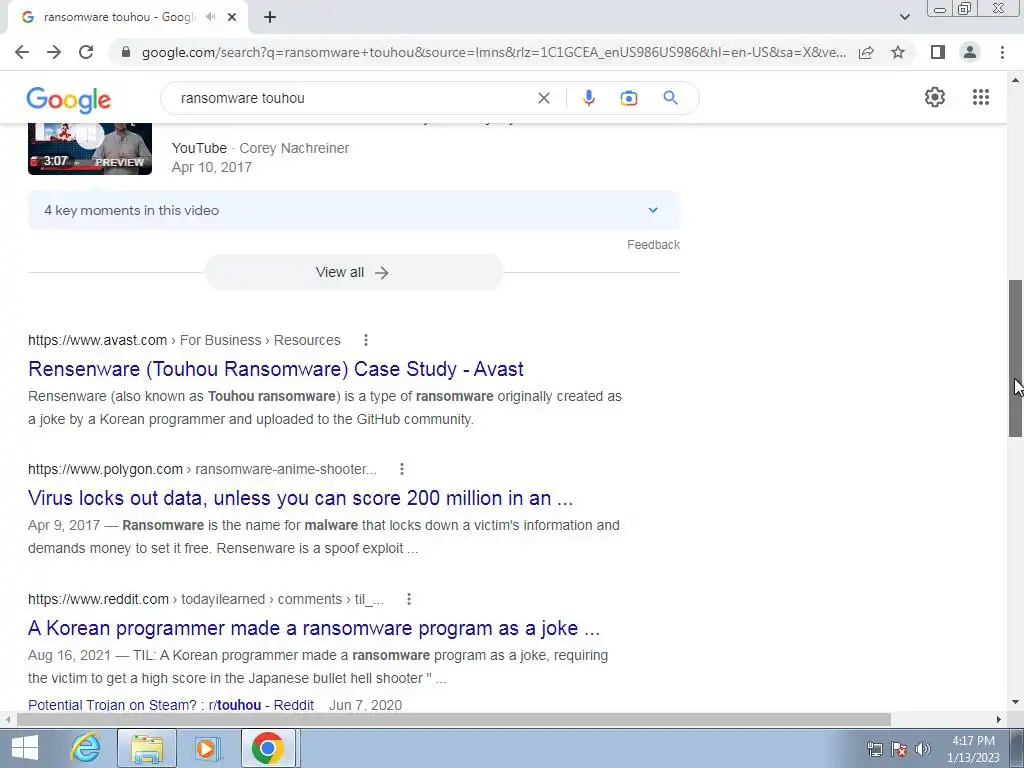
Task: Launch Internet Explorer from the taskbar
Action: pyautogui.click(x=86, y=748)
